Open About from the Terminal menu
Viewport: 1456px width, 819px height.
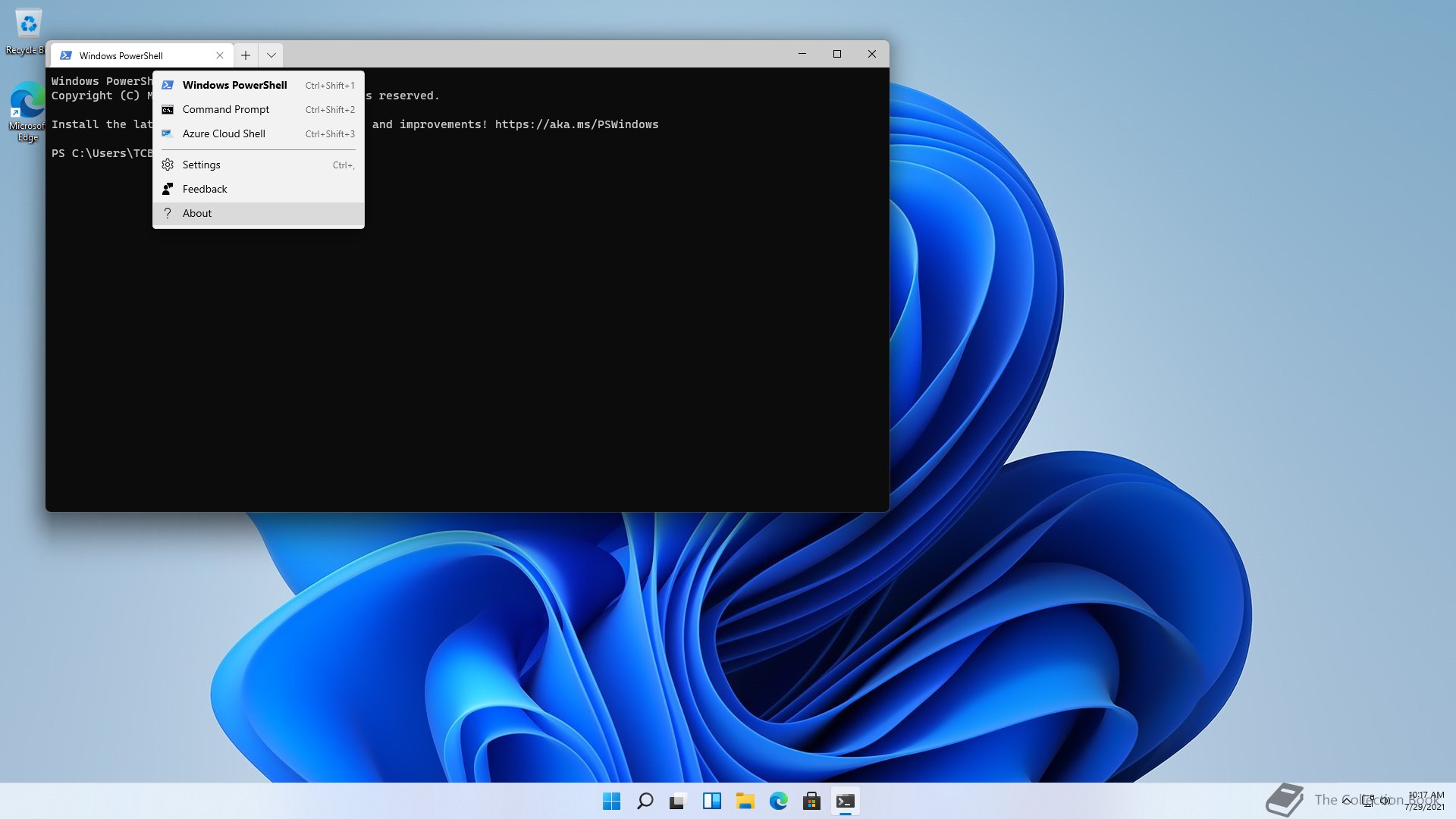point(258,213)
